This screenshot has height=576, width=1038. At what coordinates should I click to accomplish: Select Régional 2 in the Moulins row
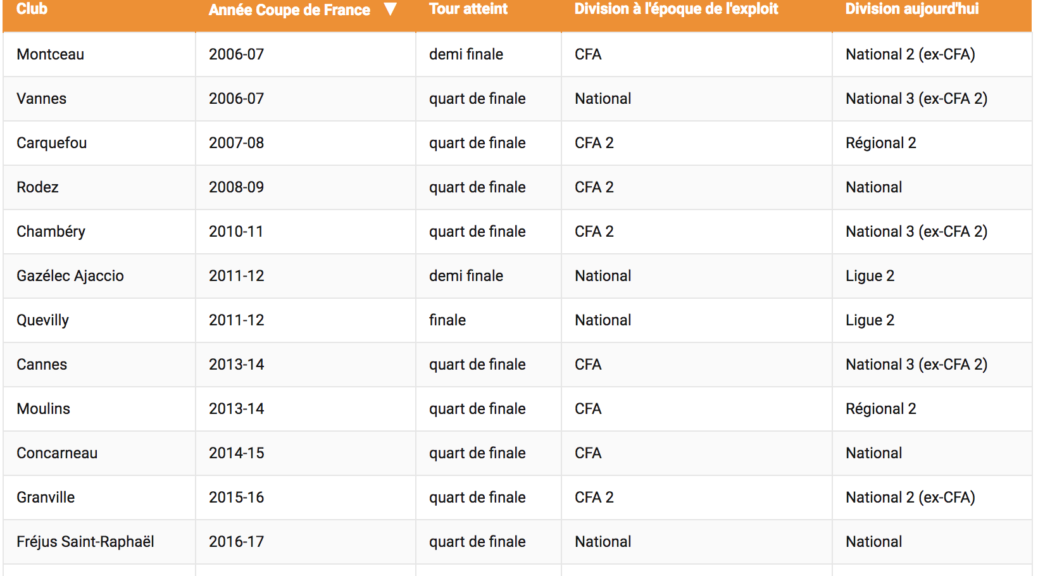pos(880,408)
